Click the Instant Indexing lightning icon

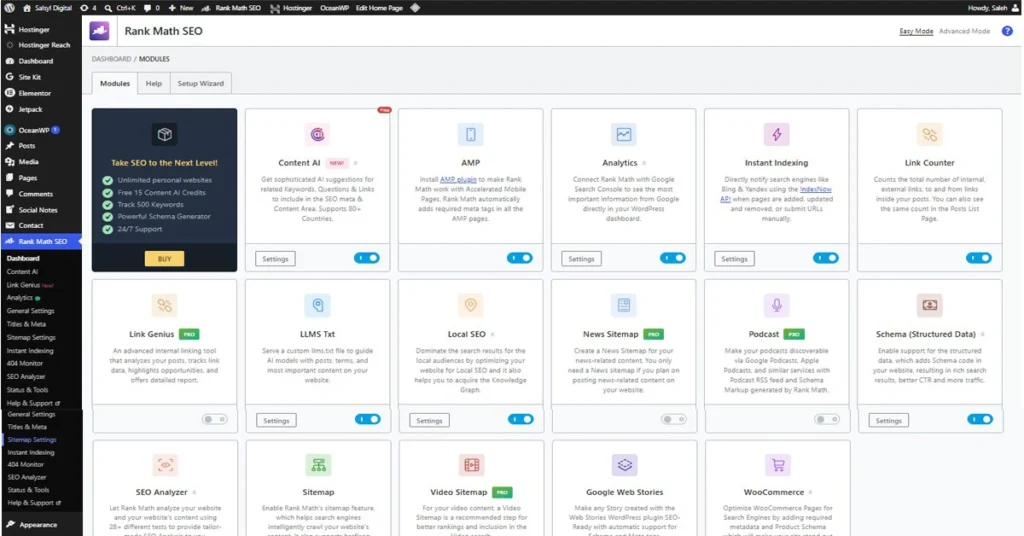point(776,134)
